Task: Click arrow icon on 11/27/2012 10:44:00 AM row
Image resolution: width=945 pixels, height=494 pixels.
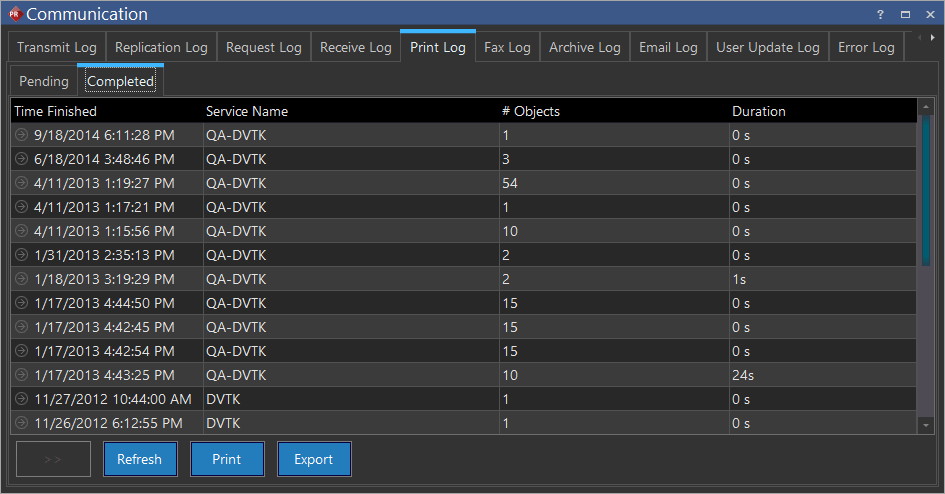Action: 22,399
